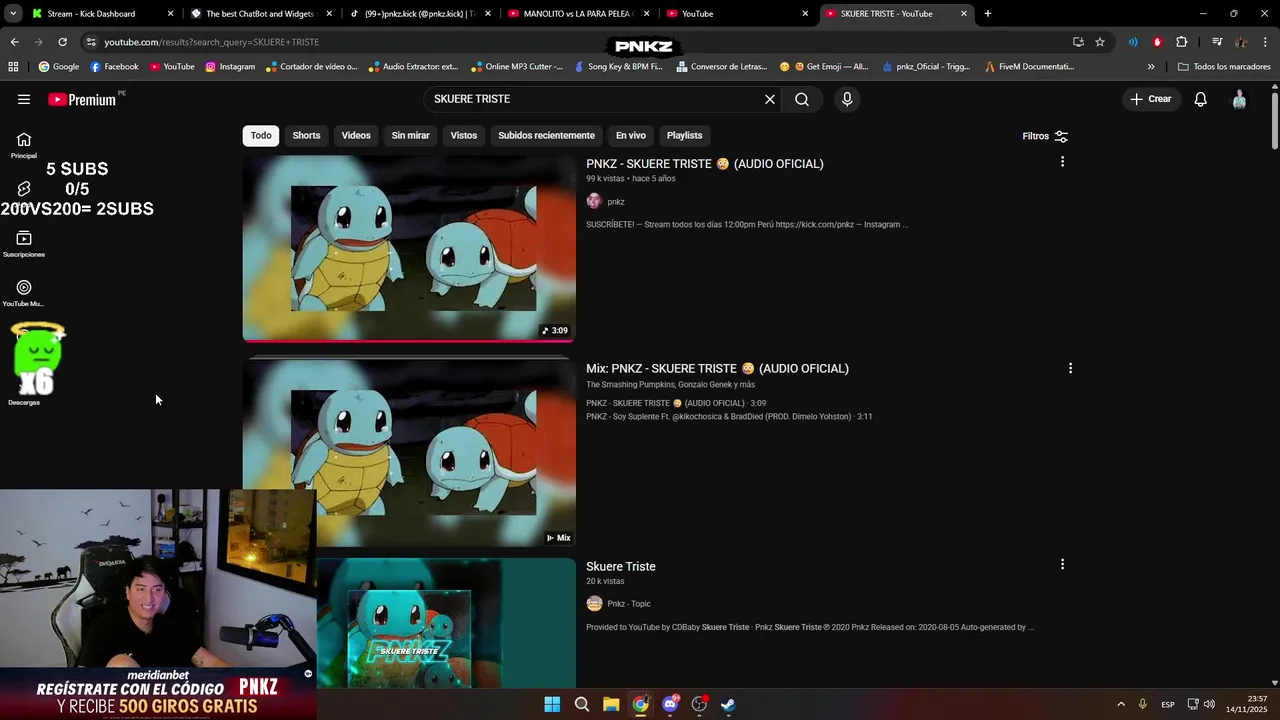Open Steam from taskbar
Image resolution: width=1280 pixels, height=720 pixels.
[729, 704]
